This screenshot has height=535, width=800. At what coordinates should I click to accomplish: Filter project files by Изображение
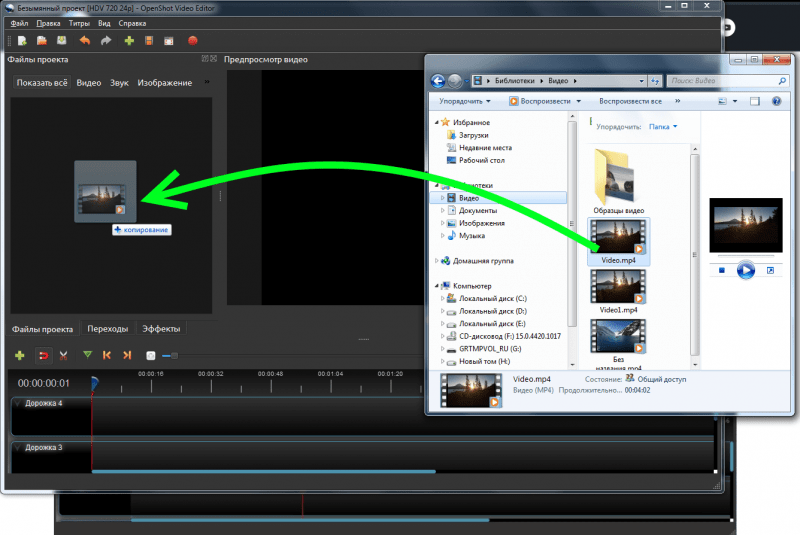(165, 83)
